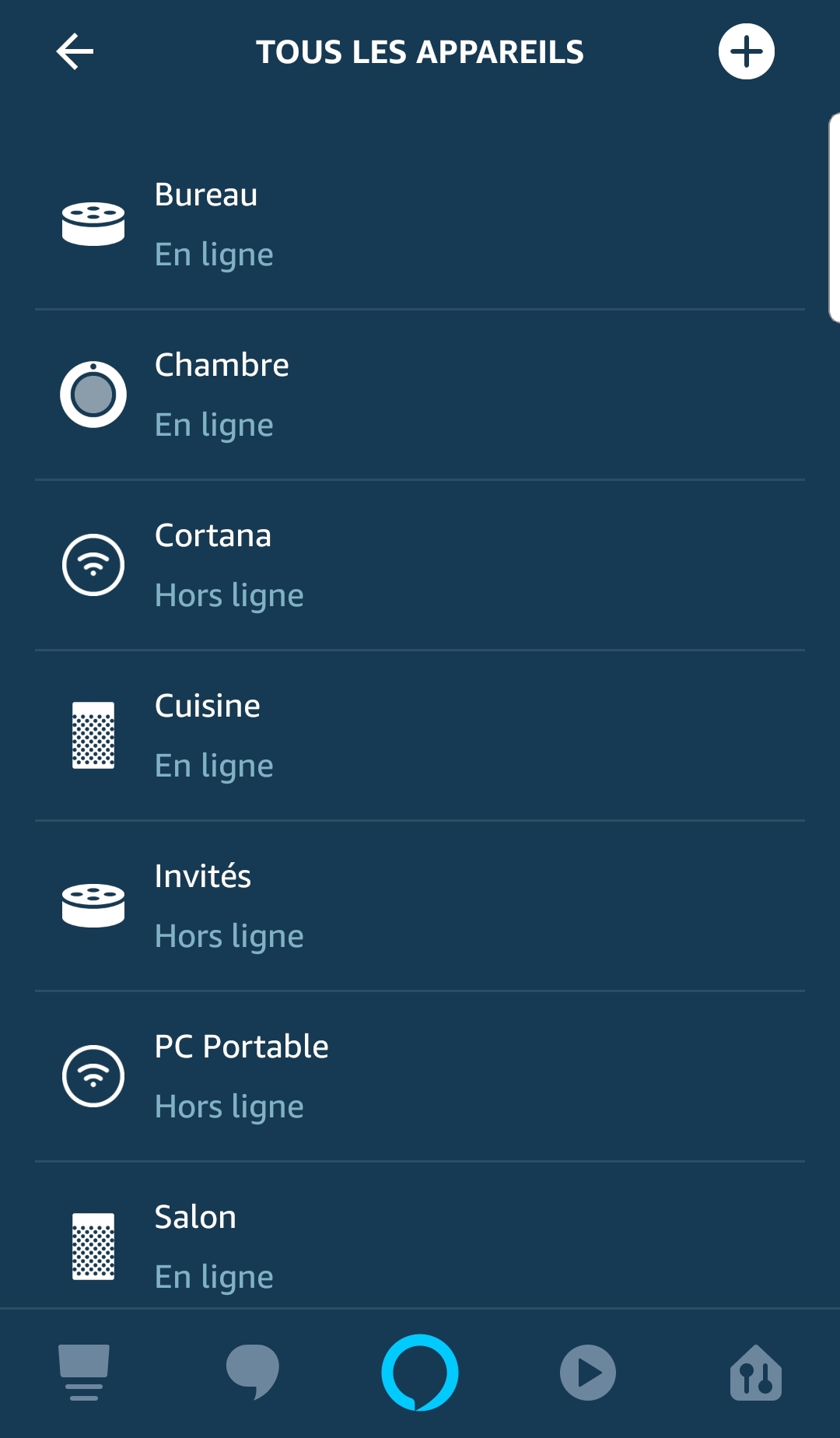Viewport: 840px width, 1438px height.
Task: Select the Cuisine device name
Action: 208,706
